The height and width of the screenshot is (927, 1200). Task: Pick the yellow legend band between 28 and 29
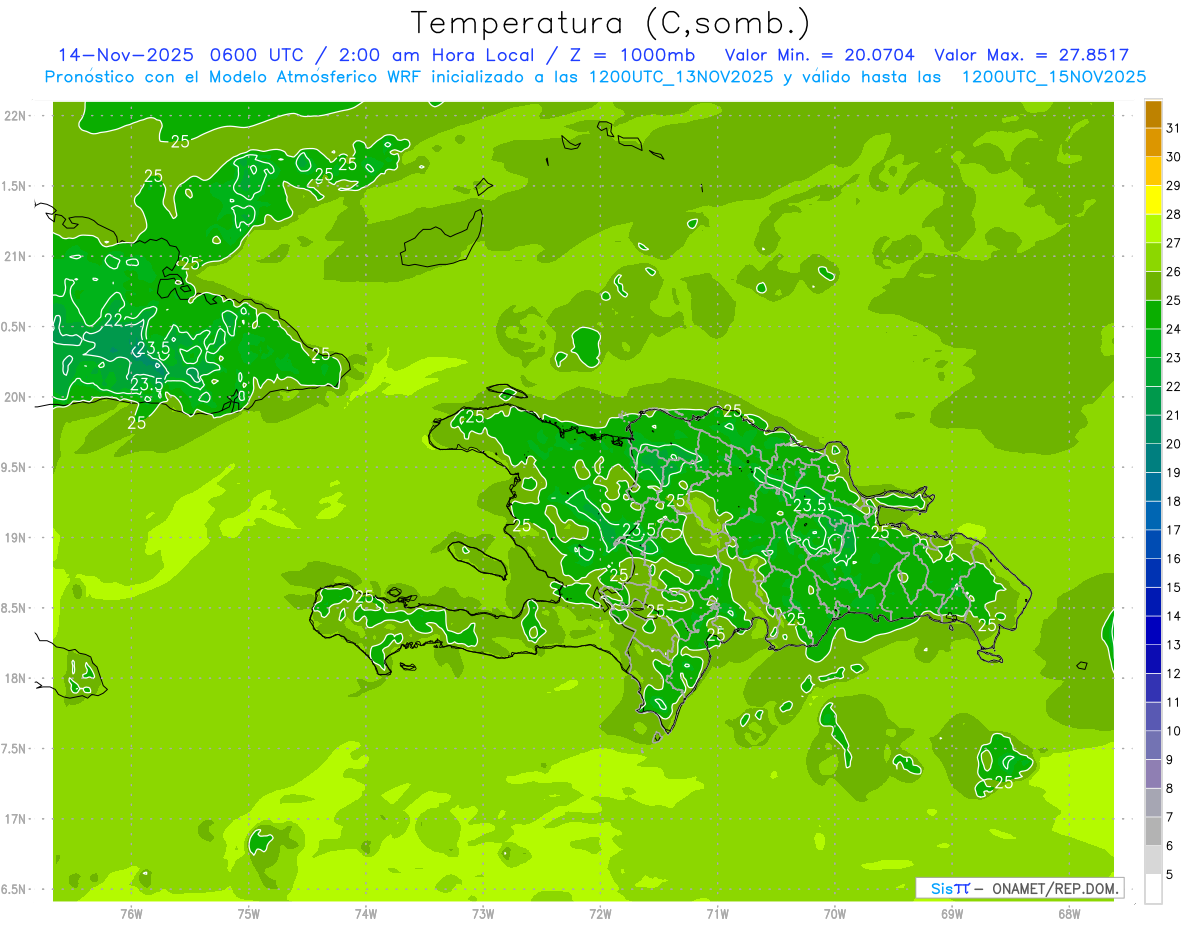coord(1153,200)
